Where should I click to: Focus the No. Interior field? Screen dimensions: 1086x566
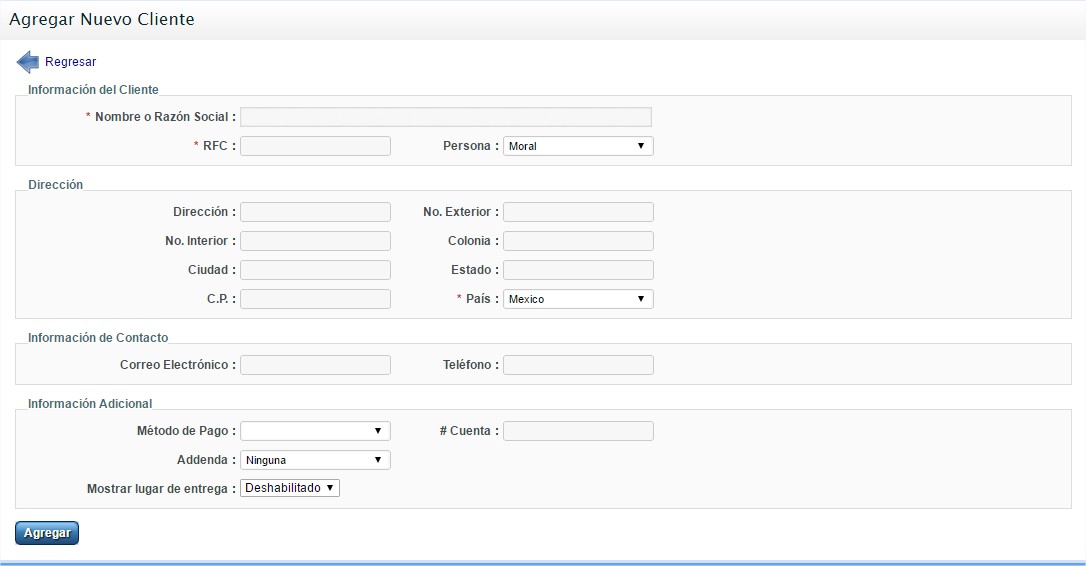pos(315,241)
